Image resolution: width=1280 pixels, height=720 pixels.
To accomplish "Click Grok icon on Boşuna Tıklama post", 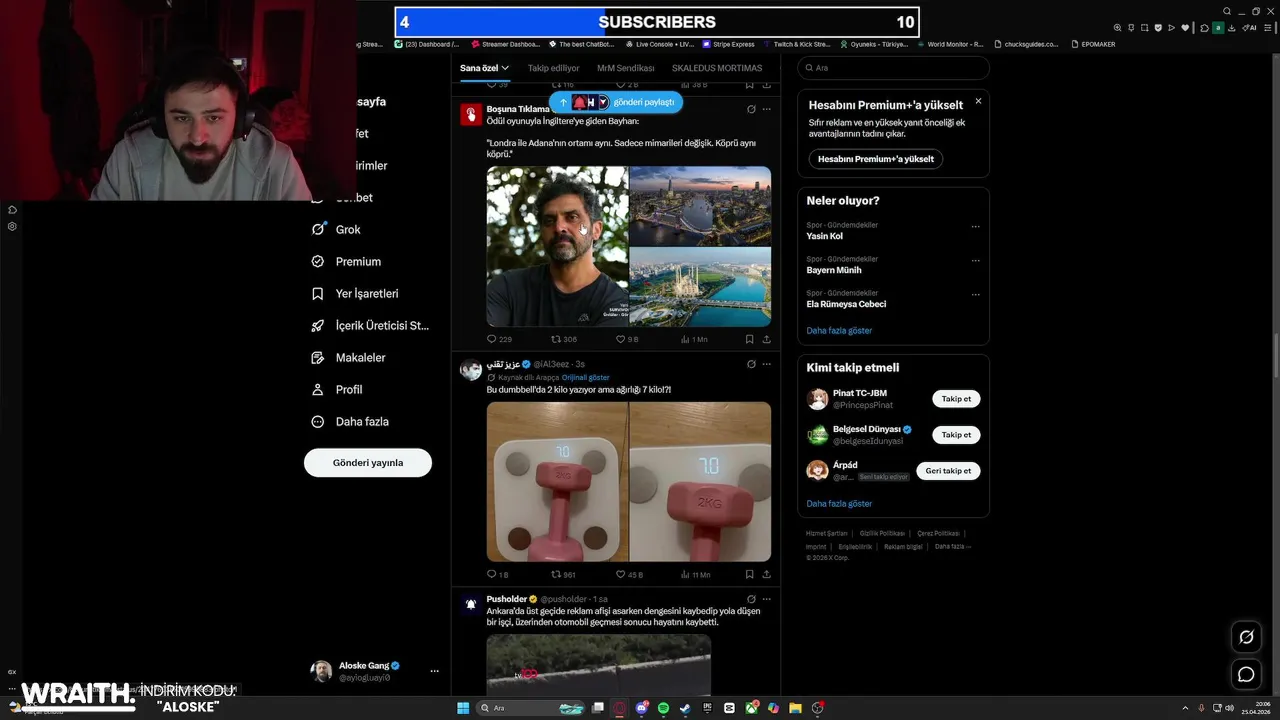I will [751, 109].
